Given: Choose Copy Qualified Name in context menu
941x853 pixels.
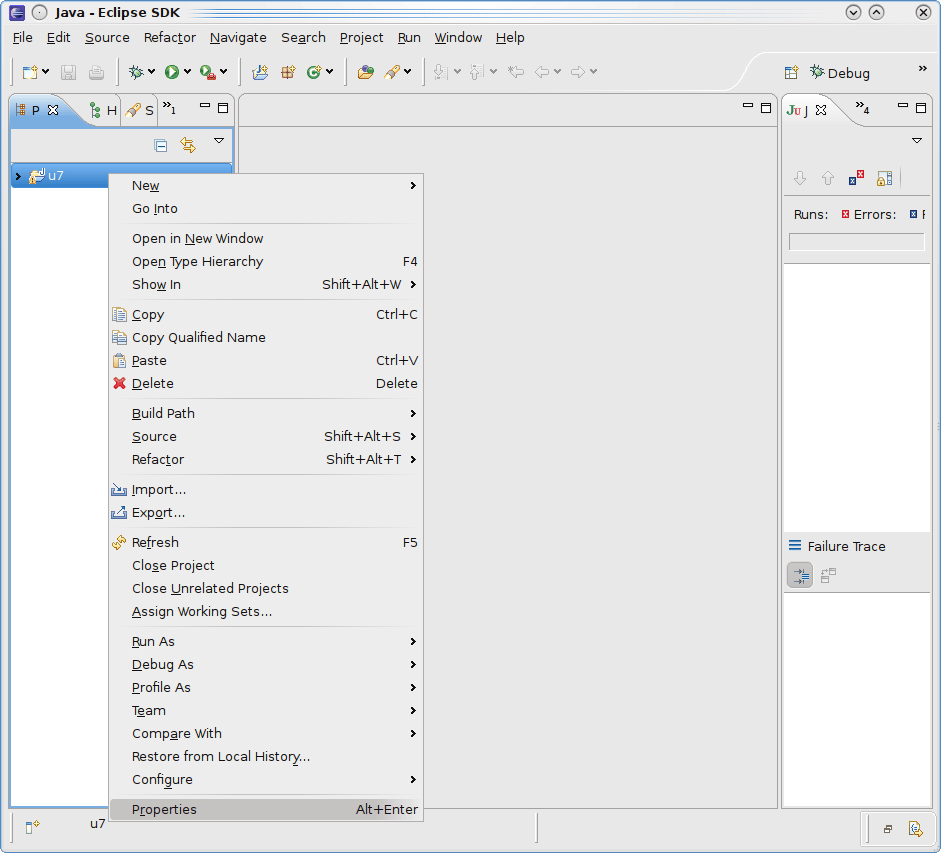Looking at the screenshot, I should coord(266,337).
